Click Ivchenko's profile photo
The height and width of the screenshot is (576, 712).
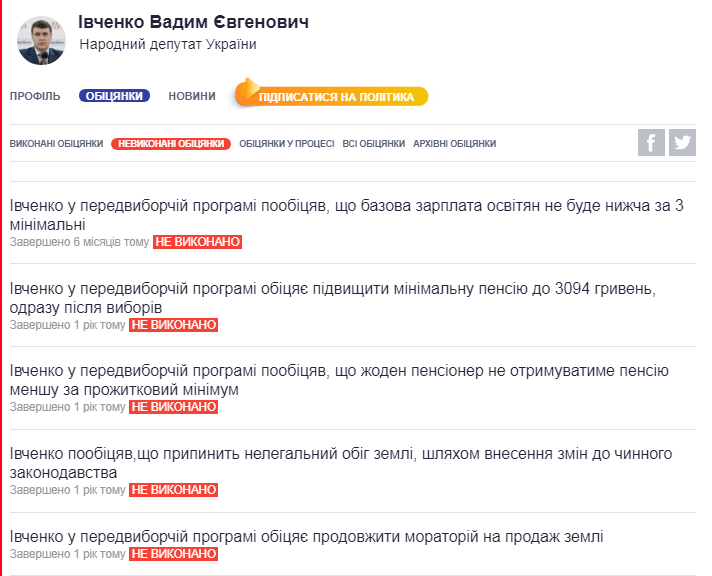coord(41,40)
